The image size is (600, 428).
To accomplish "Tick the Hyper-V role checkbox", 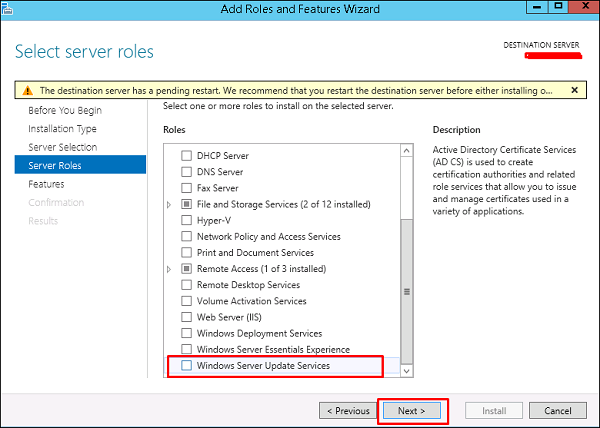I will (186, 220).
